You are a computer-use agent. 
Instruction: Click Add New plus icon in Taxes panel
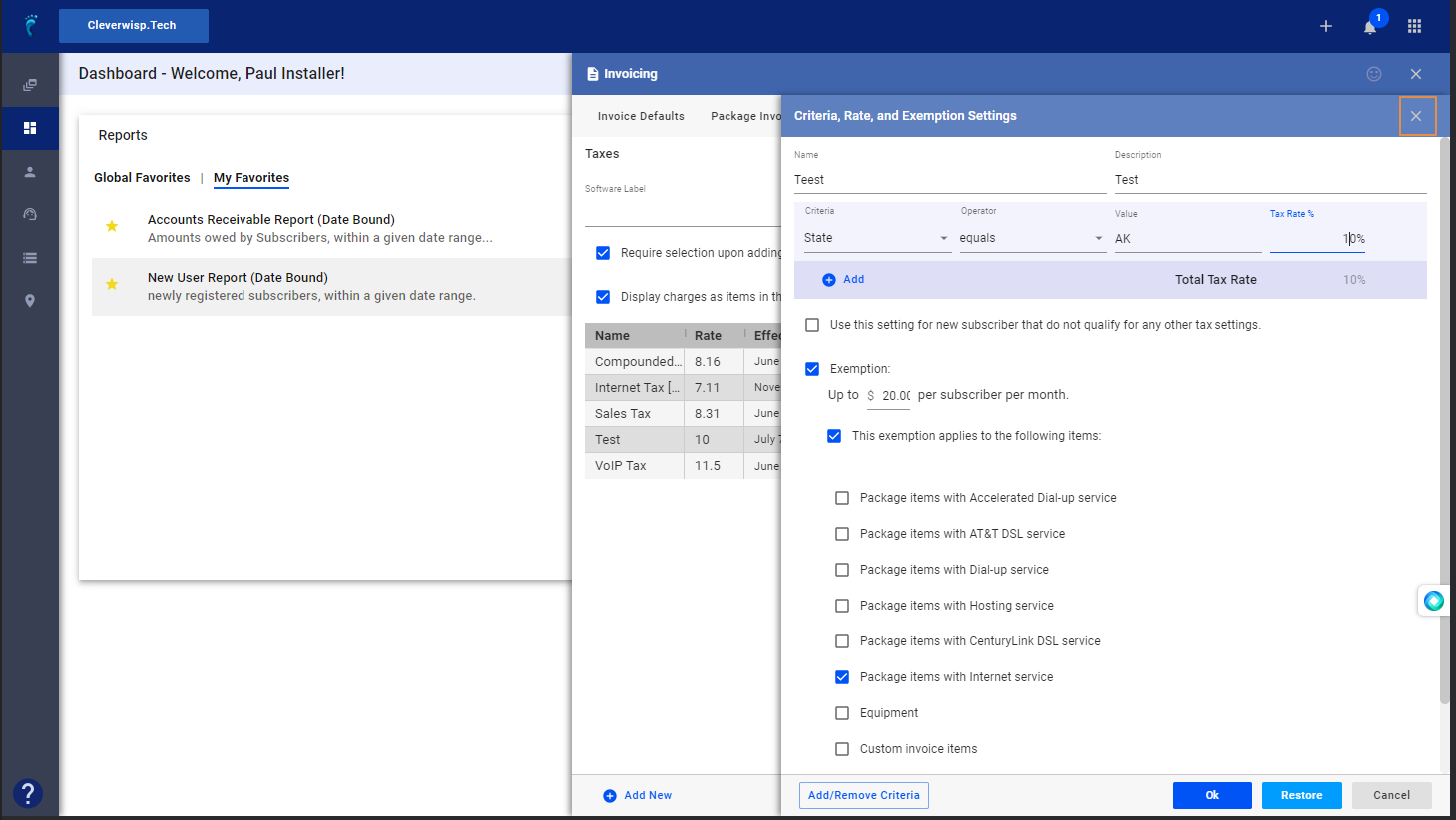pos(610,796)
